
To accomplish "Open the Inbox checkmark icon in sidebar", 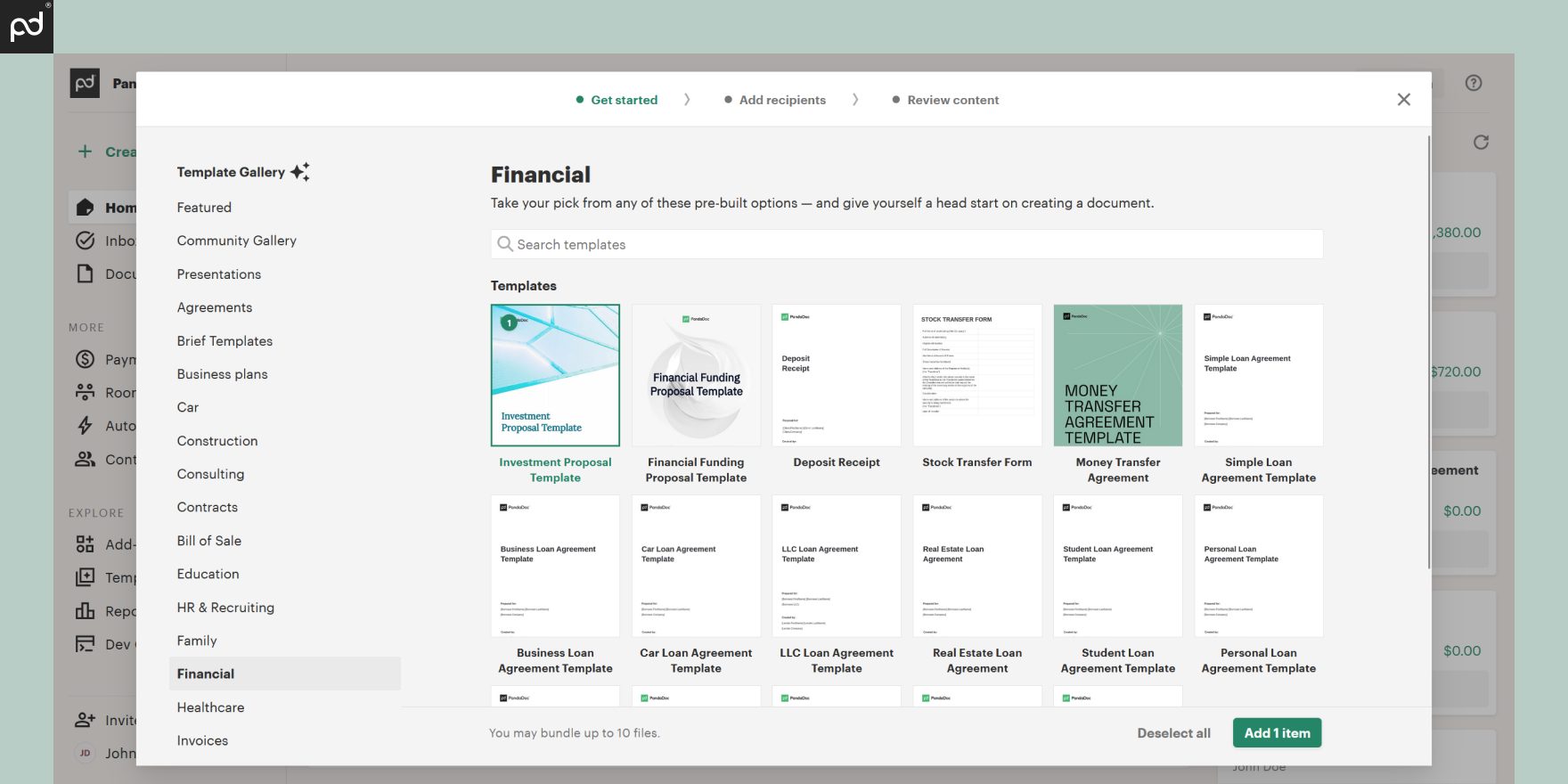I will (x=86, y=241).
